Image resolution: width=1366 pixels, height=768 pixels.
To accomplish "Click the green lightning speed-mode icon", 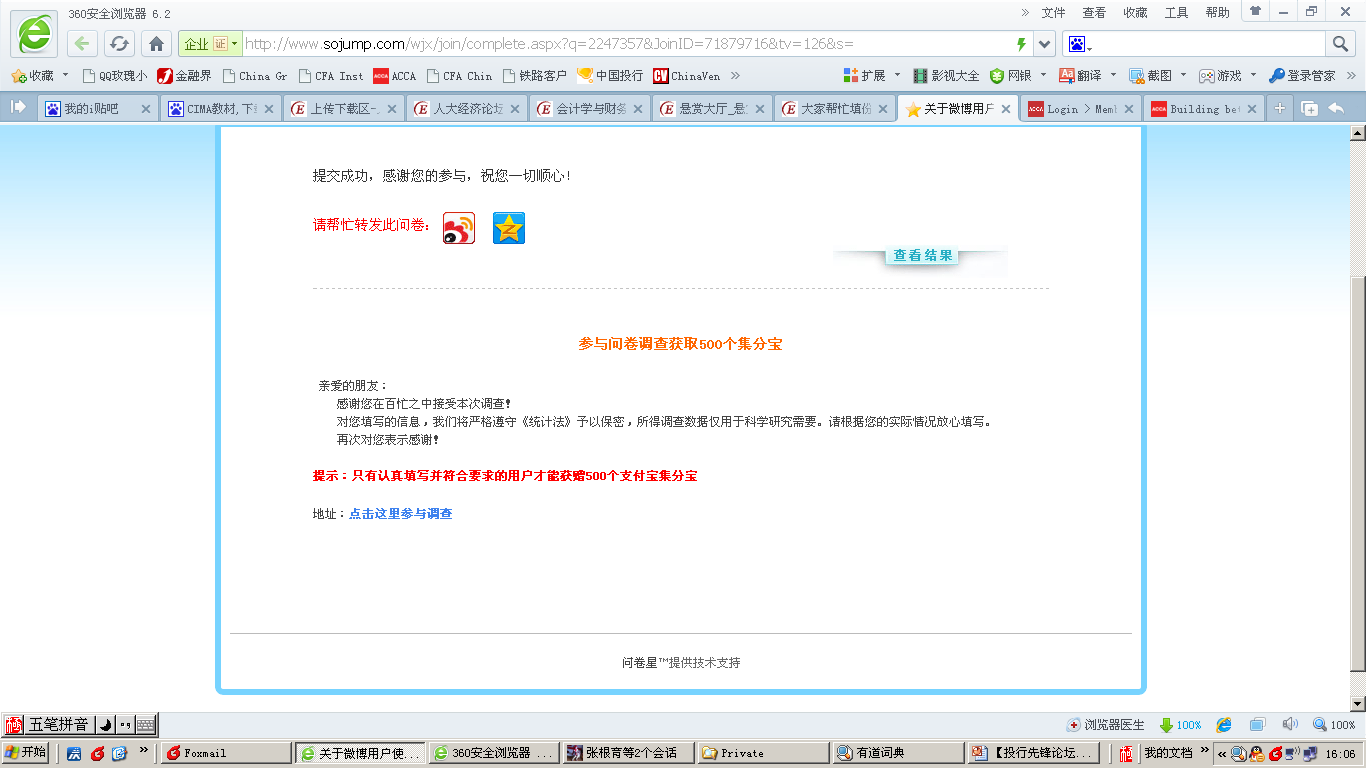I will tap(1021, 44).
